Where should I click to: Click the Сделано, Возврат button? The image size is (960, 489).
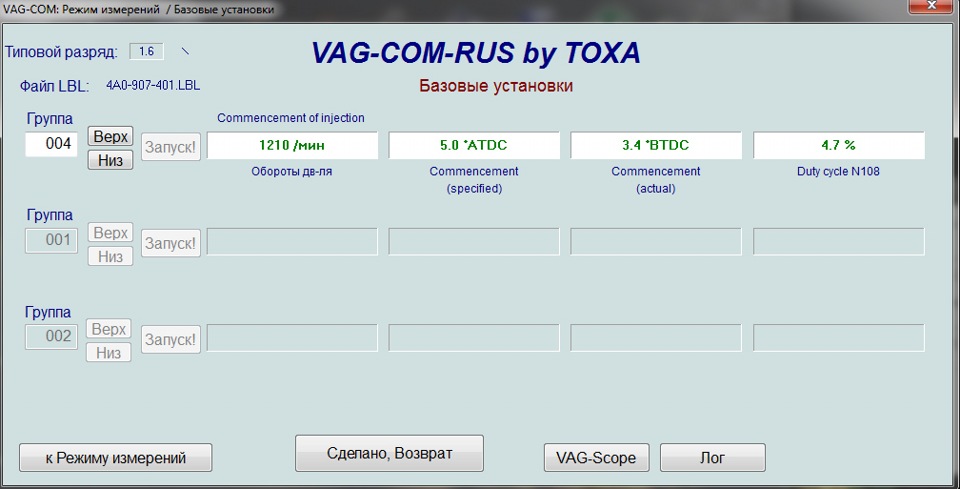pyautogui.click(x=389, y=454)
